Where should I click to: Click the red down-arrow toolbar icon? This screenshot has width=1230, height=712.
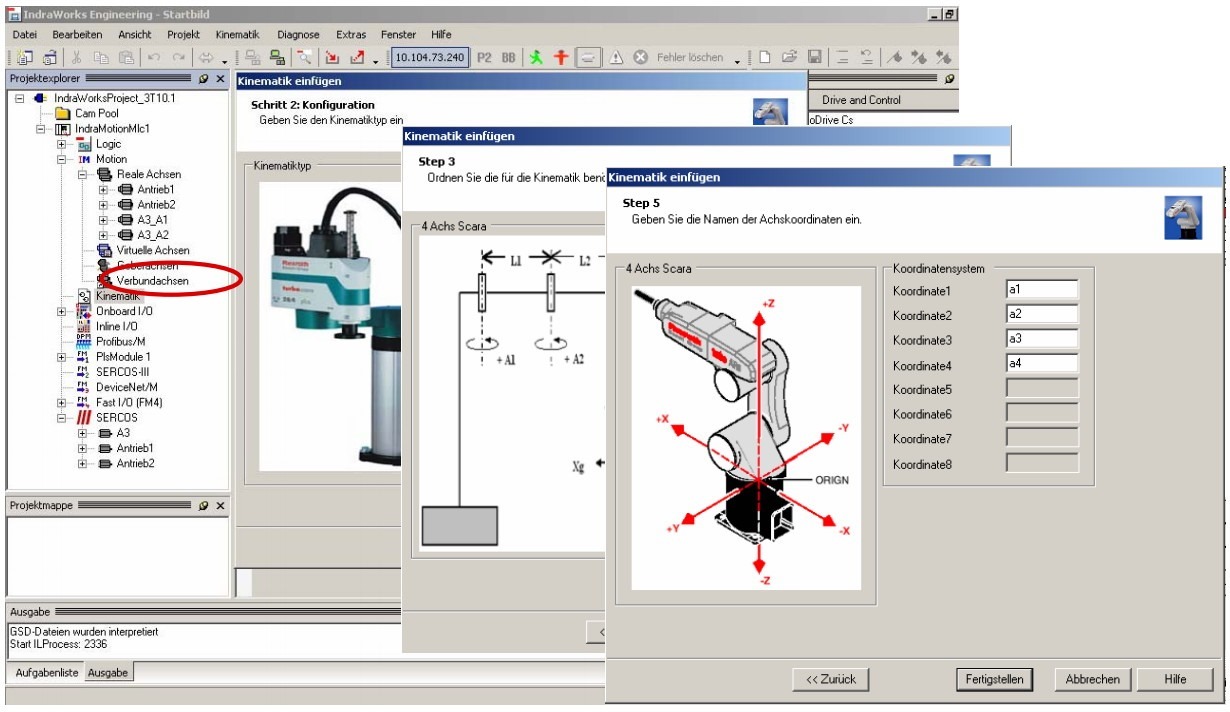coord(333,58)
